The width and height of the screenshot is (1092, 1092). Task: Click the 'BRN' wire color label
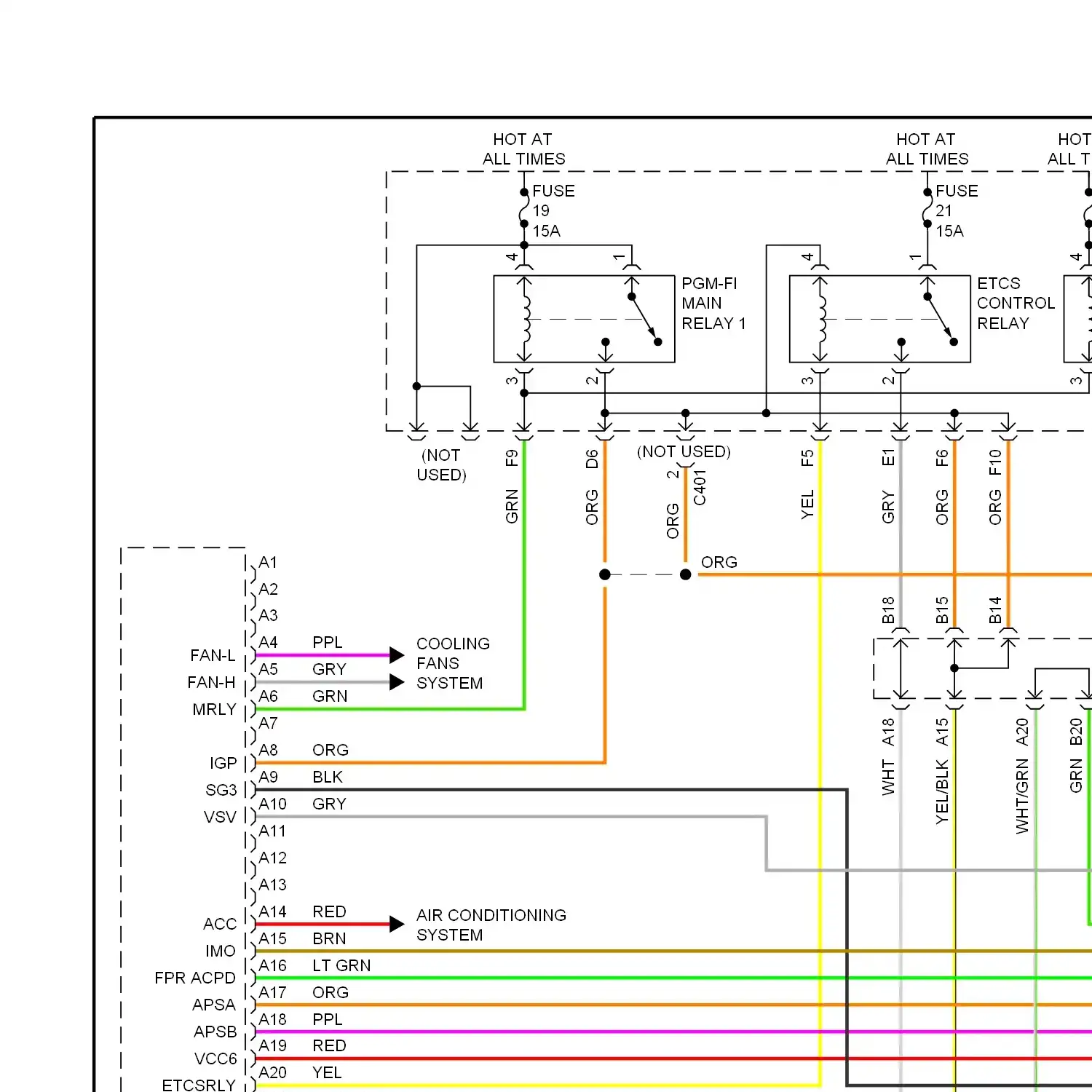point(329,938)
